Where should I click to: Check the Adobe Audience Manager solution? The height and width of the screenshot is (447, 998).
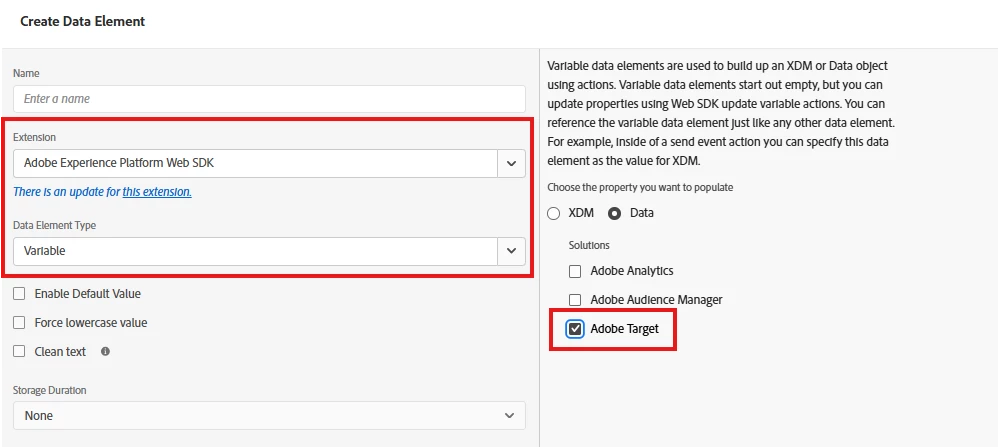coord(575,300)
